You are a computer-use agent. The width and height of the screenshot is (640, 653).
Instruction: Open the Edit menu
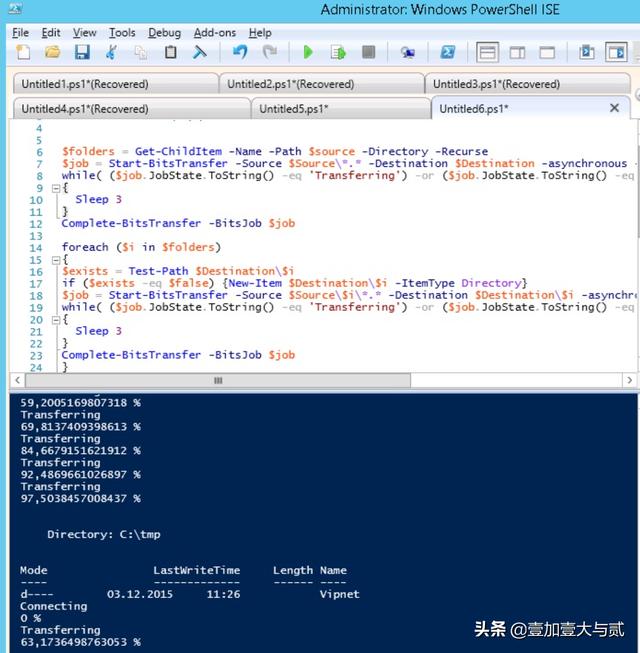pyautogui.click(x=51, y=32)
